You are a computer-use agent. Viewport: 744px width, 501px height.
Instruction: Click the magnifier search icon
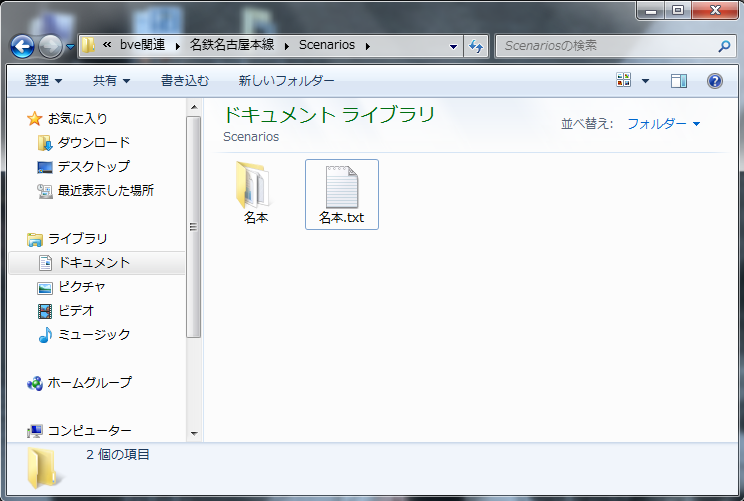coord(724,46)
